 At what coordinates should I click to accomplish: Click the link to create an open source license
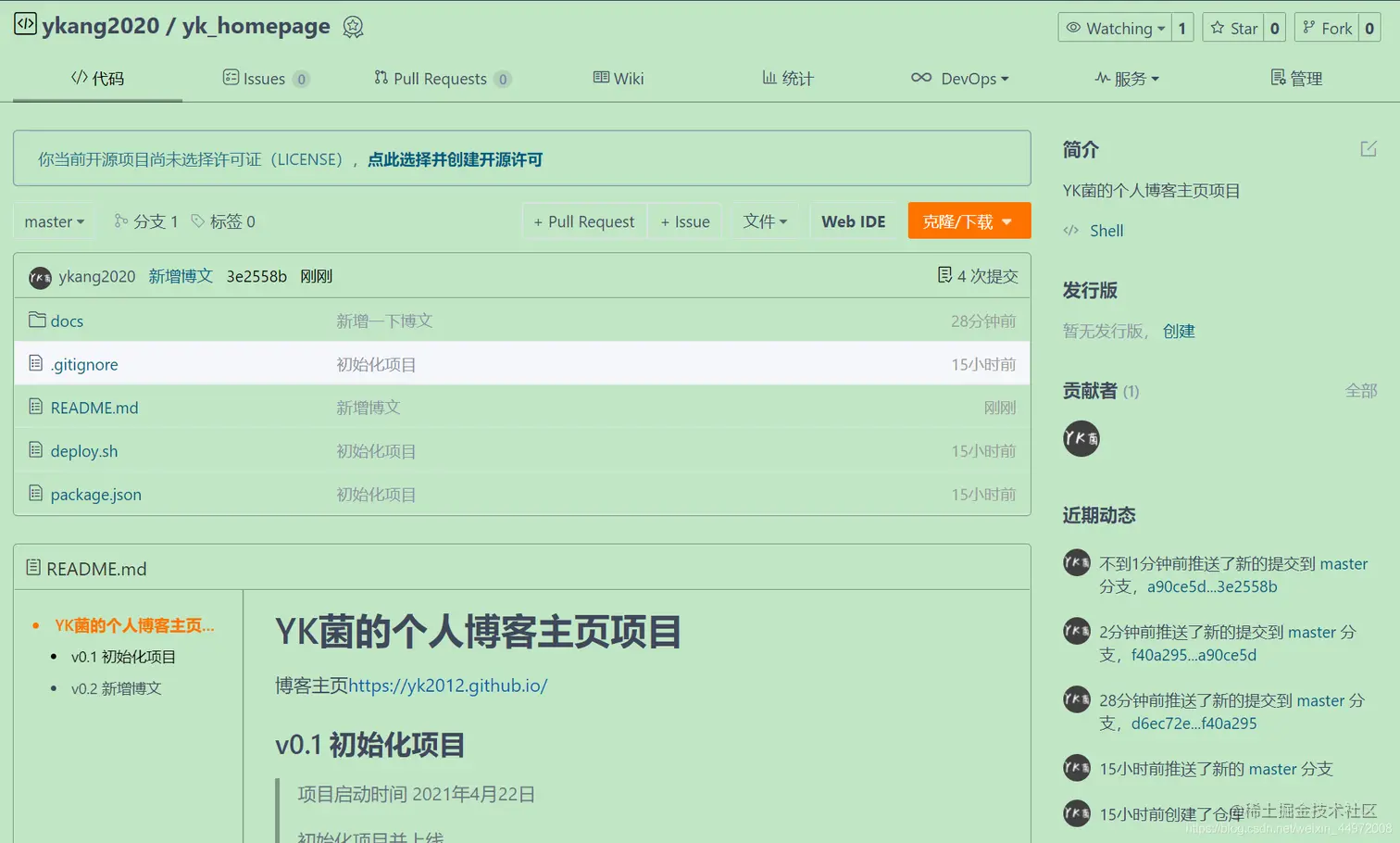coord(455,159)
